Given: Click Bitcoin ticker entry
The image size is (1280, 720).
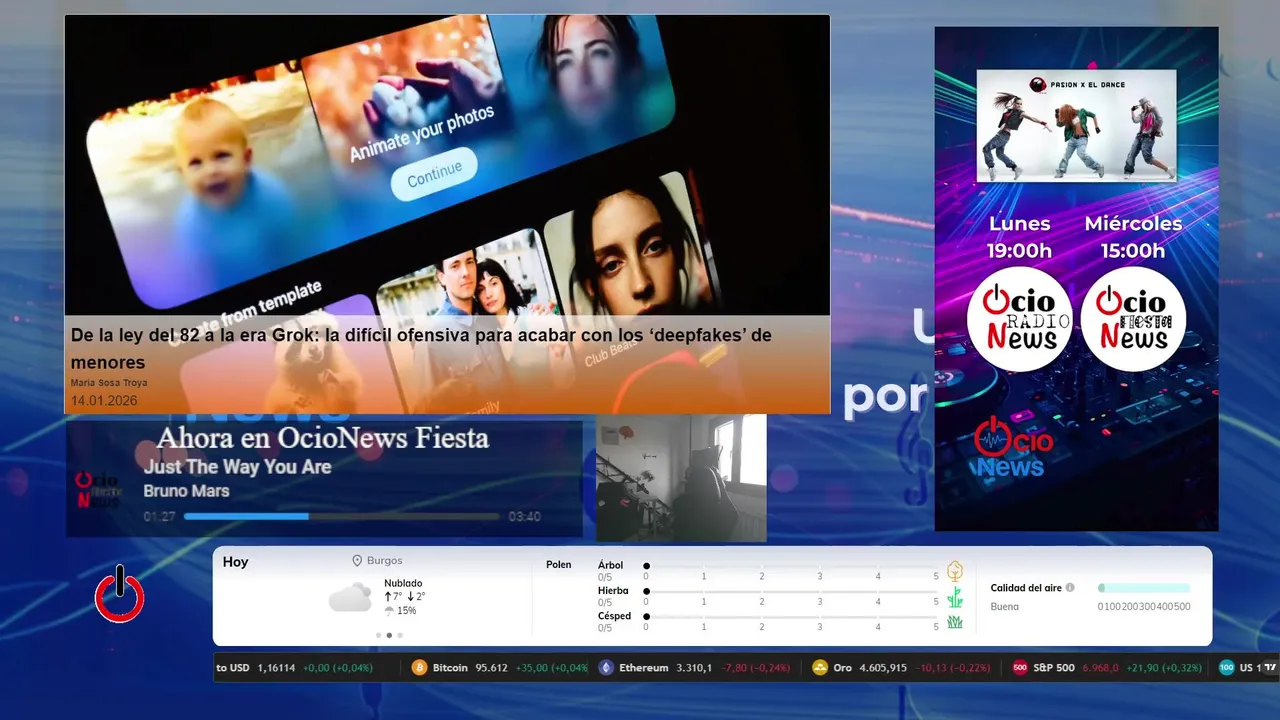Looking at the screenshot, I should click(499, 668).
